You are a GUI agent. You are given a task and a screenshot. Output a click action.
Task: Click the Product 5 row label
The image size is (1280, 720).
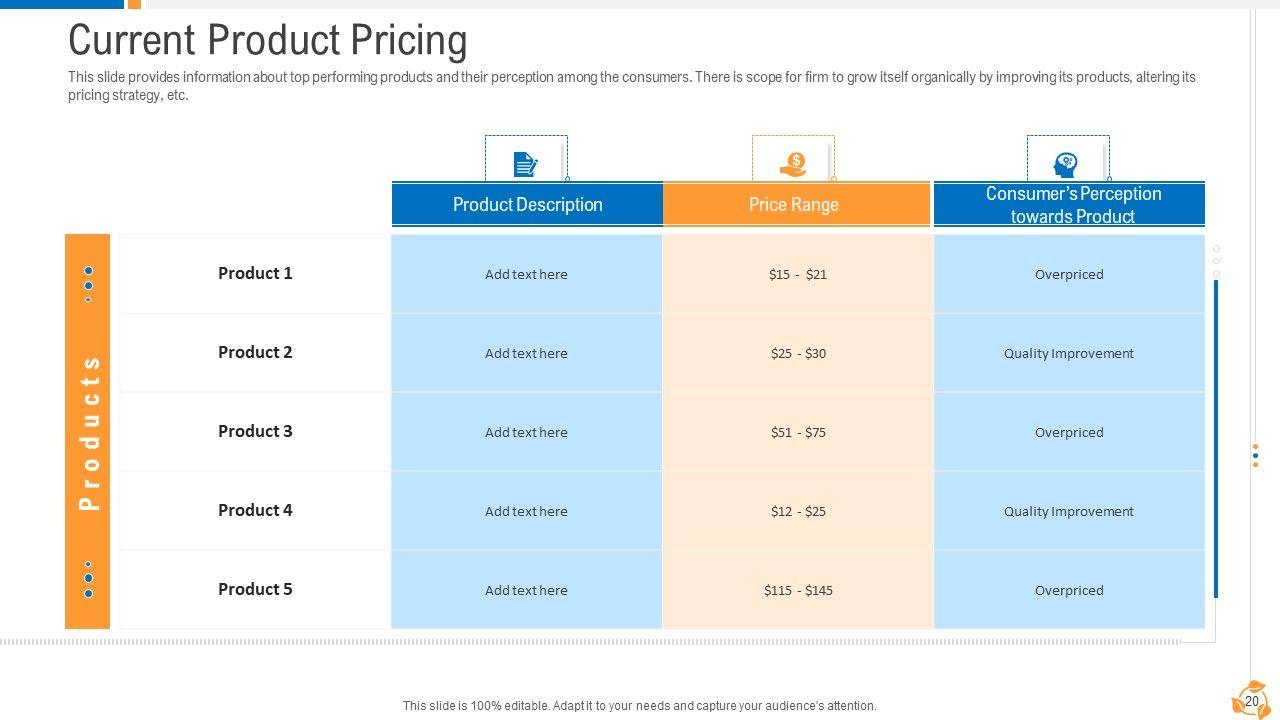255,589
